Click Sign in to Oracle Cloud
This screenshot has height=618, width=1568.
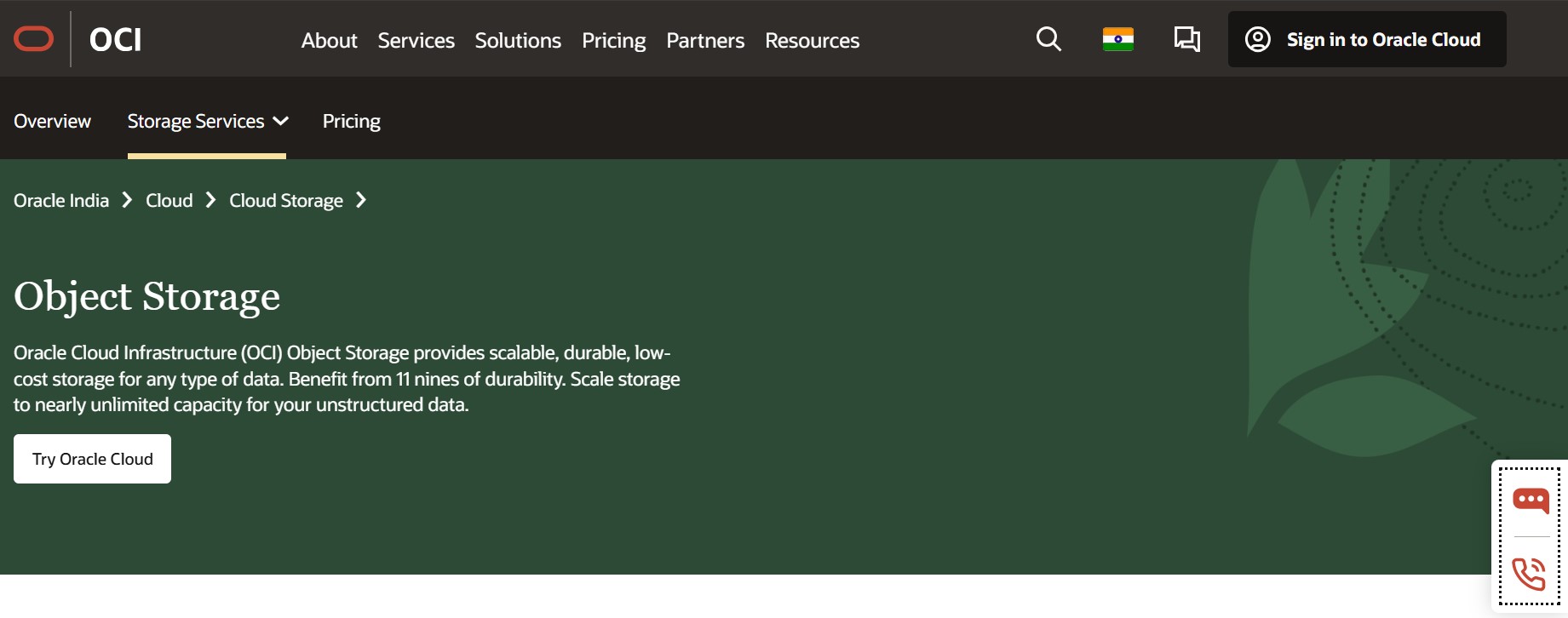click(x=1367, y=39)
